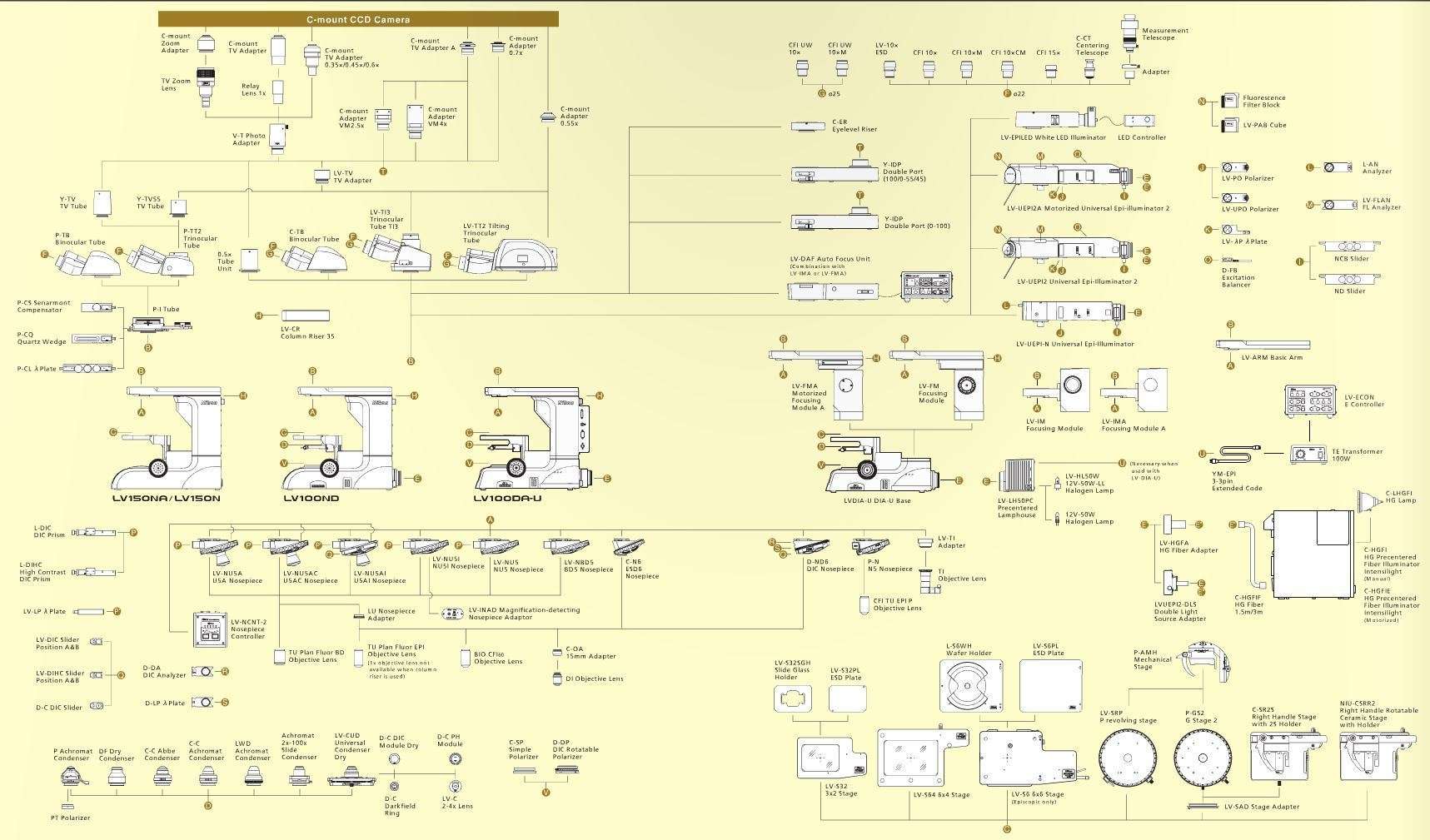Select the P Achromat Condenser icon
Image resolution: width=1430 pixels, height=840 pixels.
[72, 778]
